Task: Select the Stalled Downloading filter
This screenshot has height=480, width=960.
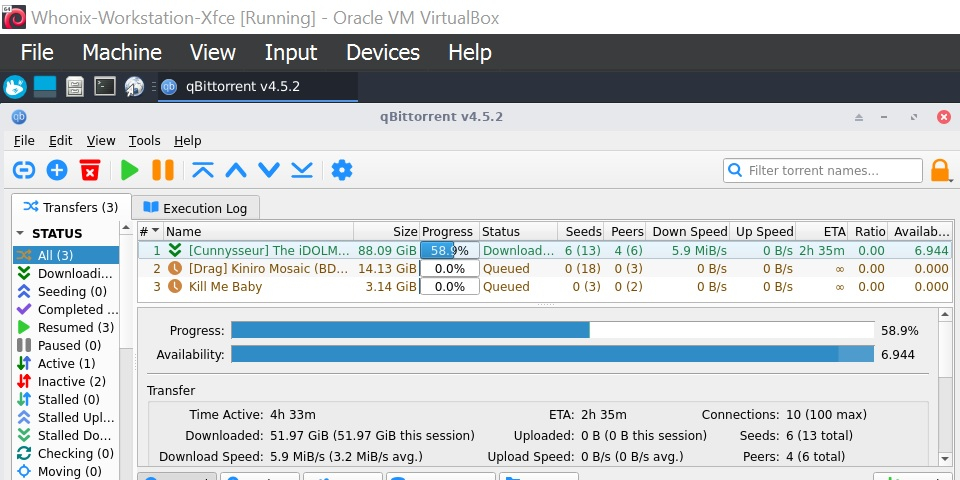Action: [66, 435]
